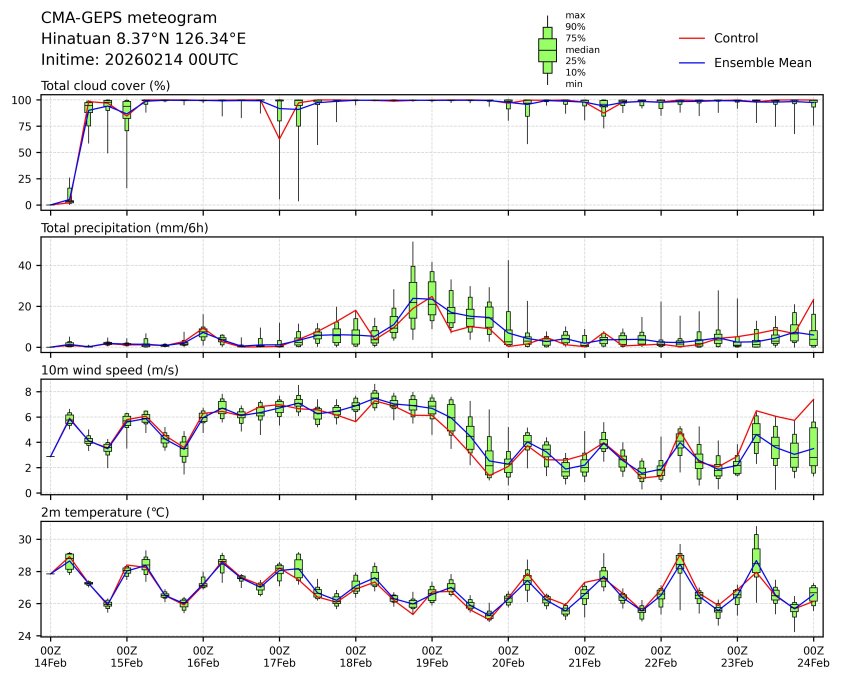The height and width of the screenshot is (680, 841).
Task: Select the 'Ensemble Mean' legend label
Action: 762,62
